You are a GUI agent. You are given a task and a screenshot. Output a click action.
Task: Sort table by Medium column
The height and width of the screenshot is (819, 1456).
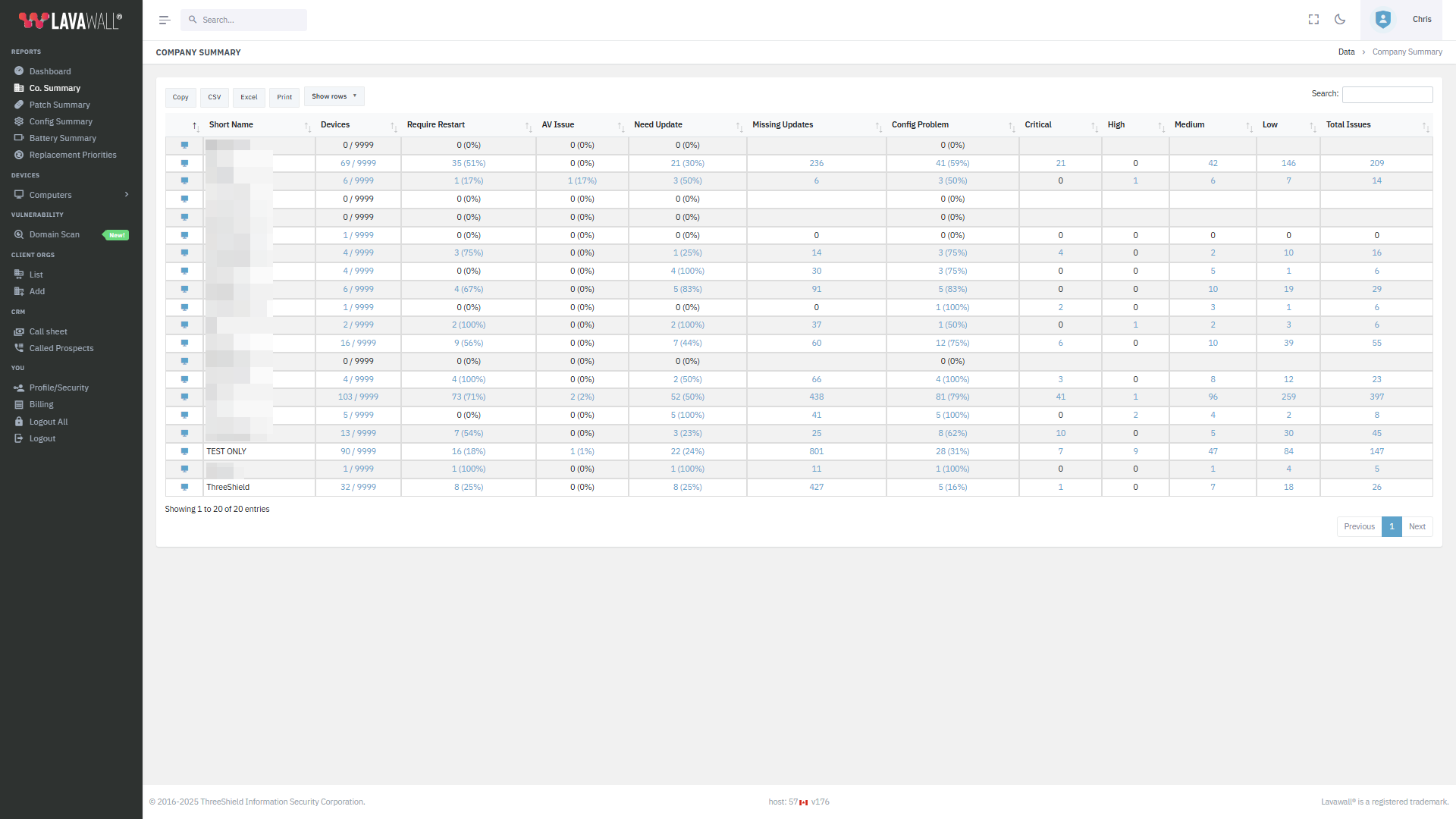[1213, 125]
